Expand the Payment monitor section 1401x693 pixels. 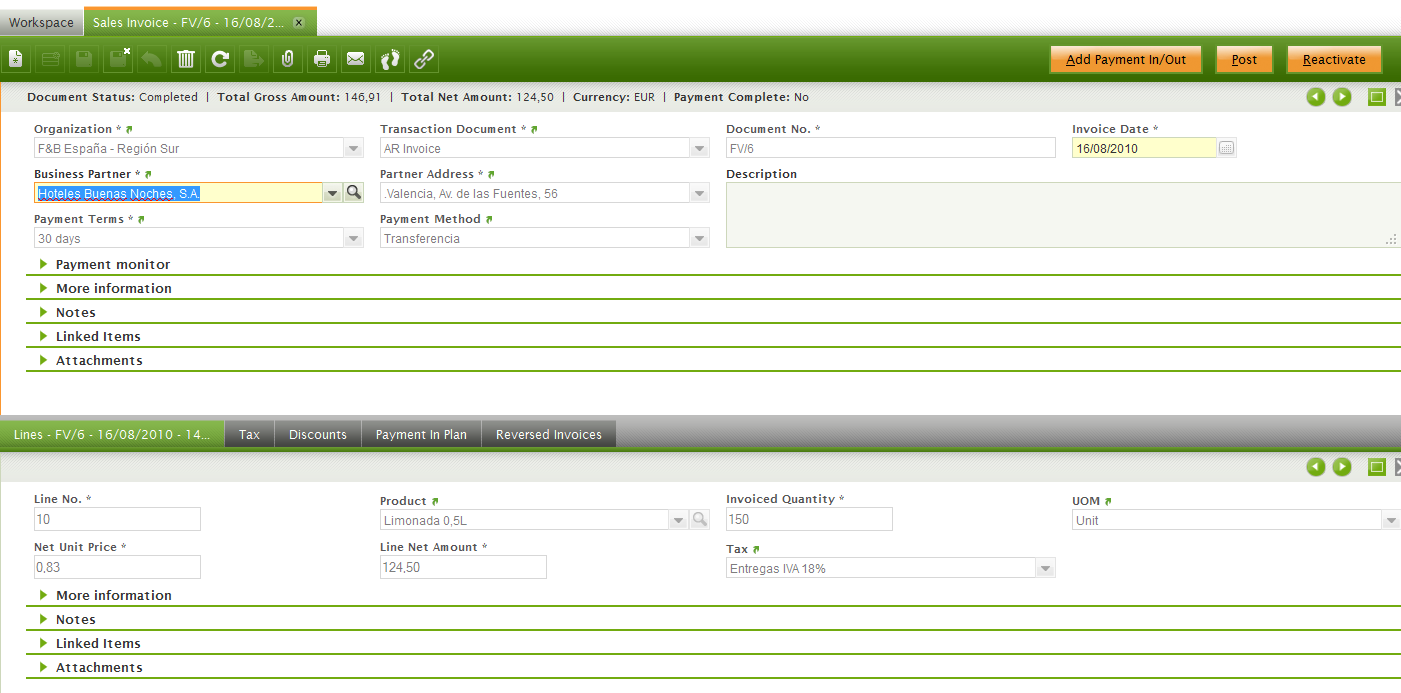112,265
